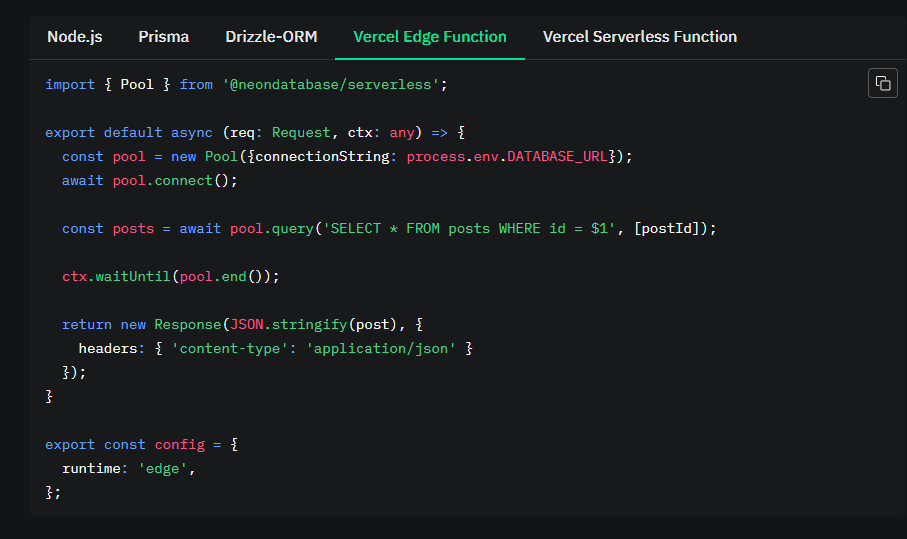The width and height of the screenshot is (907, 539).
Task: Click 'ctx: any' parameter in function signature
Action: coord(381,132)
